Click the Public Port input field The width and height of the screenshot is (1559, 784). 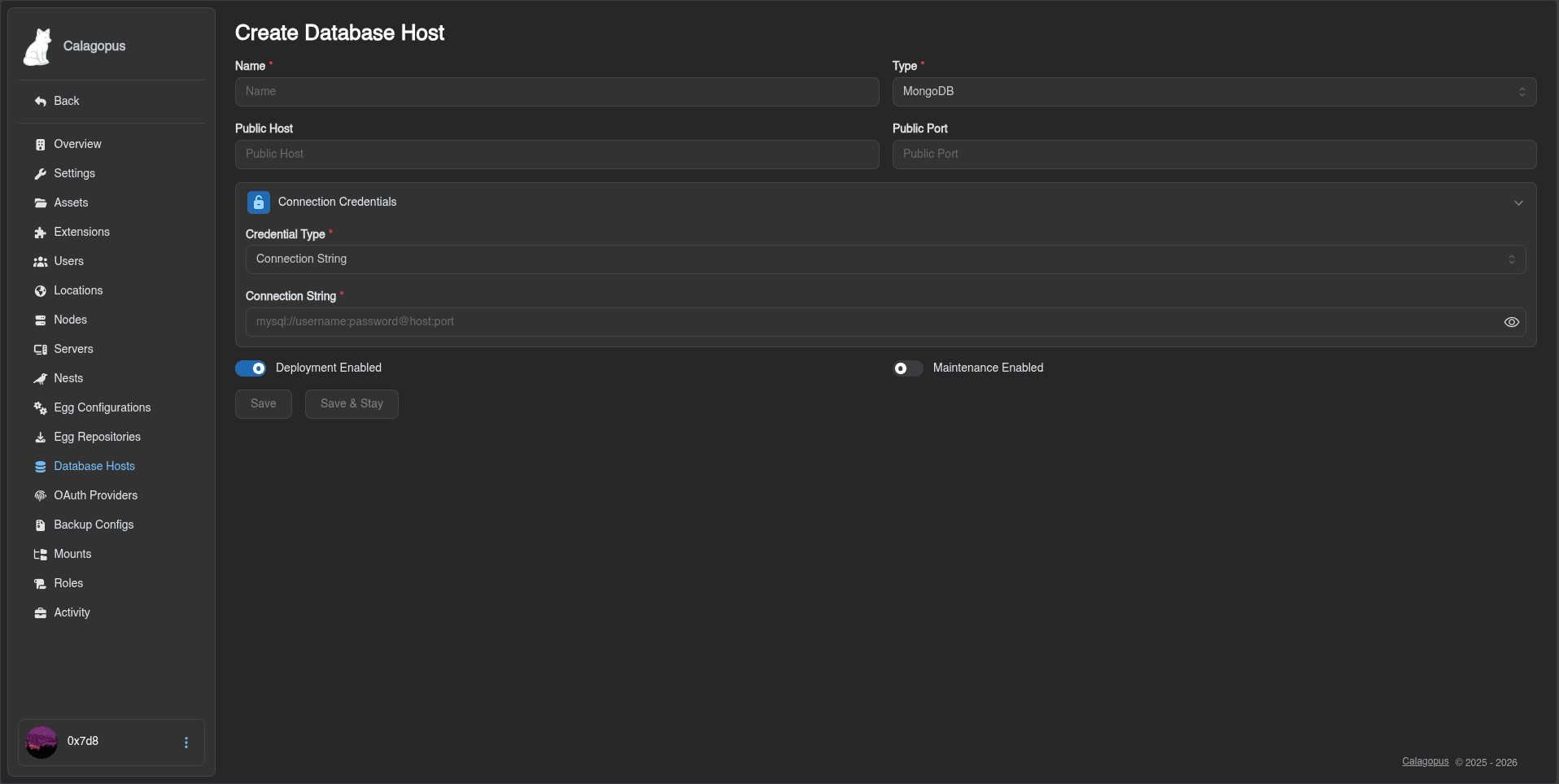1213,155
